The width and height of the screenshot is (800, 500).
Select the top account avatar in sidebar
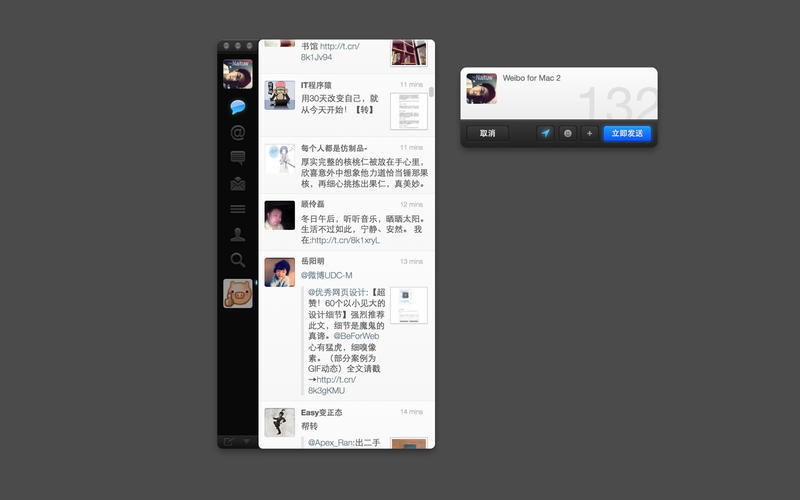238,74
